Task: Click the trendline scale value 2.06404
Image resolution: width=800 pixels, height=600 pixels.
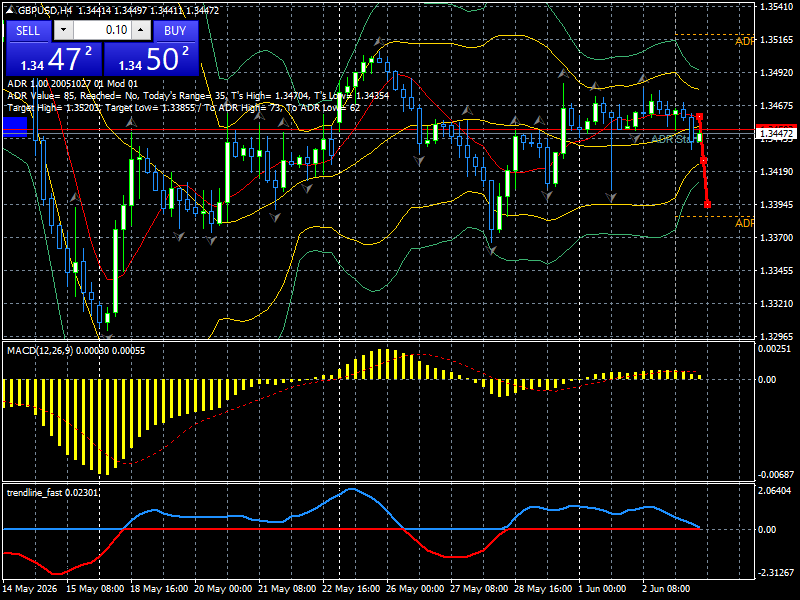Action: [774, 491]
